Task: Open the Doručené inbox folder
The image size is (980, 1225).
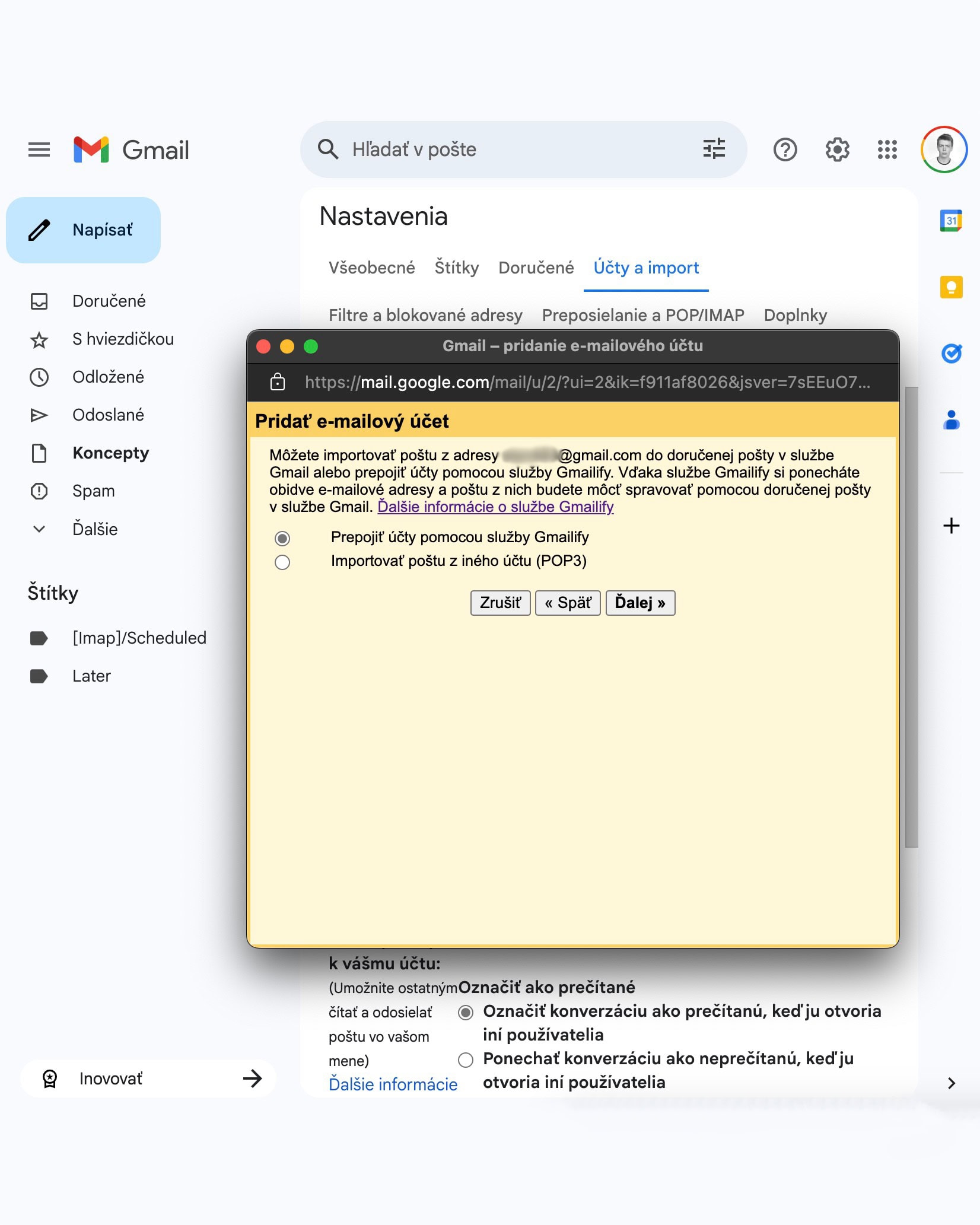Action: coord(109,301)
